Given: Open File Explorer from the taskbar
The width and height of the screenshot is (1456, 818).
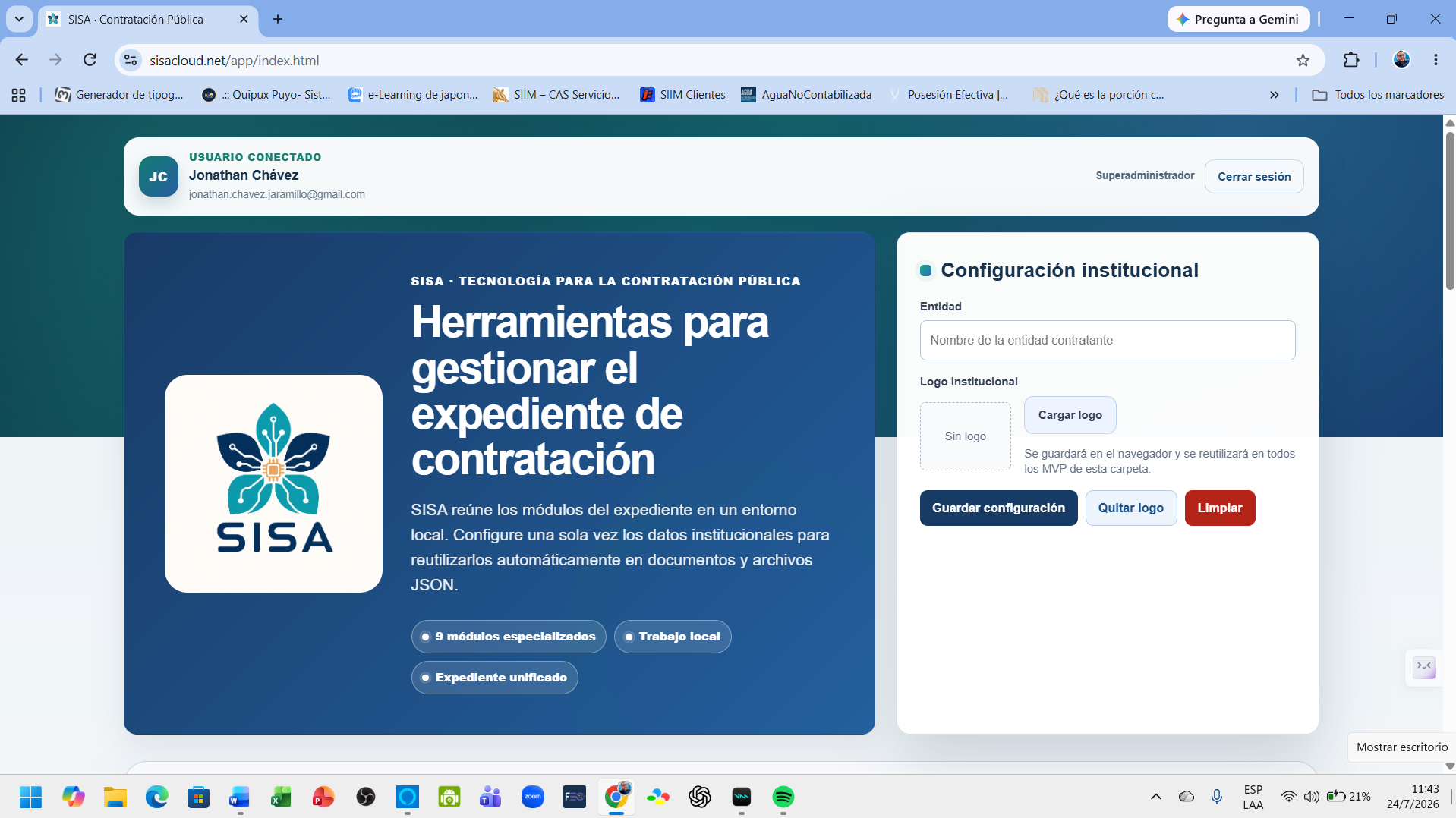Looking at the screenshot, I should 115,797.
